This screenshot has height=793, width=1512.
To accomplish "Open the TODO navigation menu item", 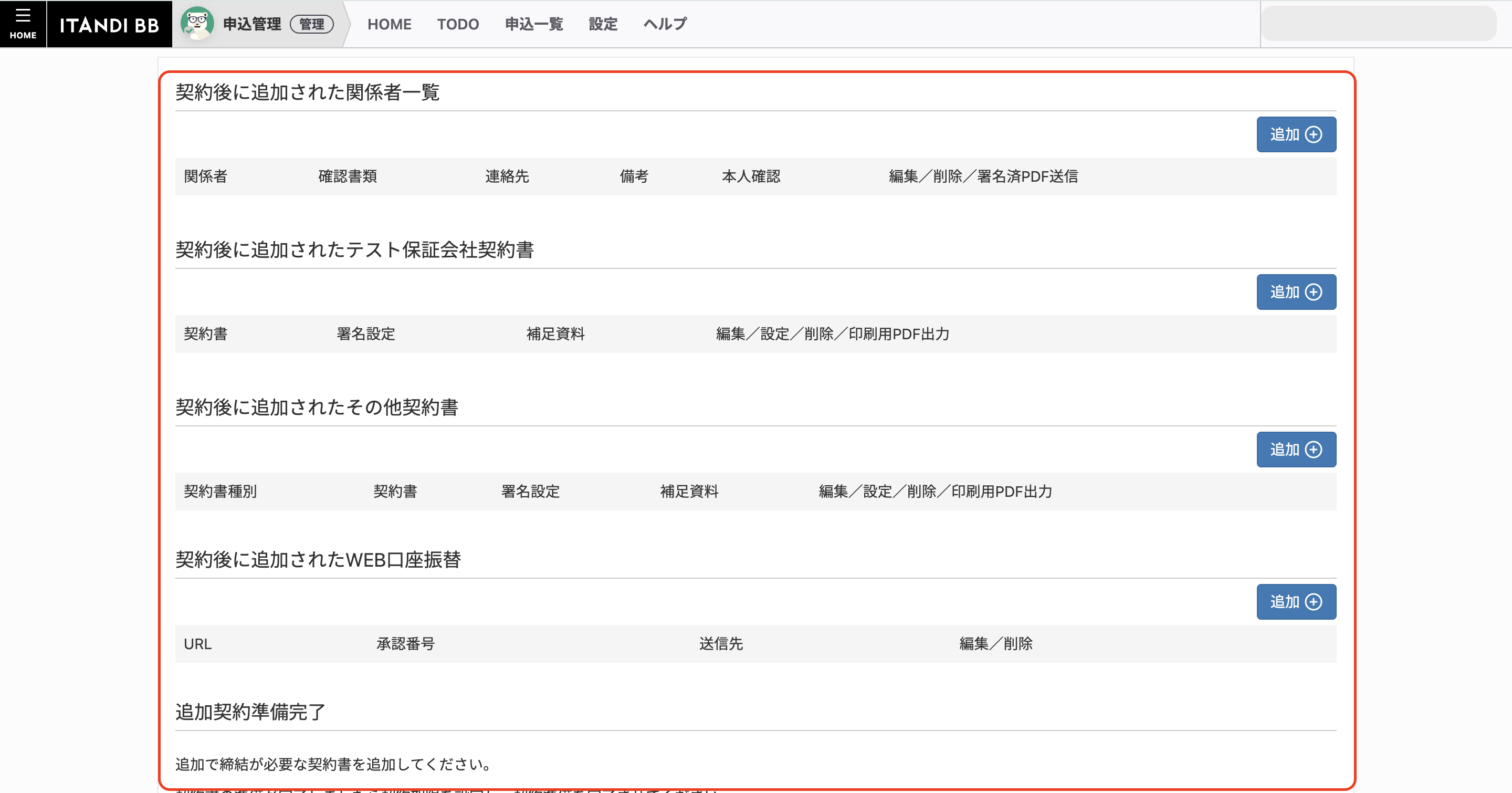I will pos(458,24).
